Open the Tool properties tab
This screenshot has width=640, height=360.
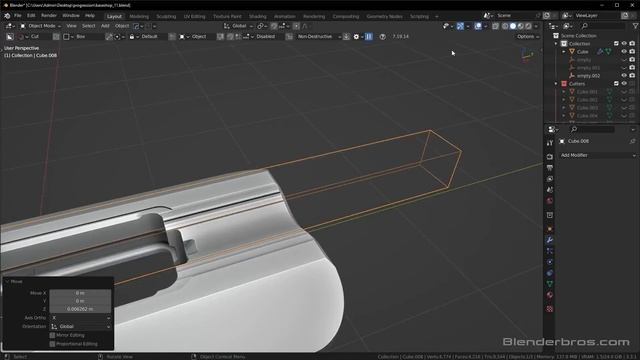pyautogui.click(x=550, y=143)
